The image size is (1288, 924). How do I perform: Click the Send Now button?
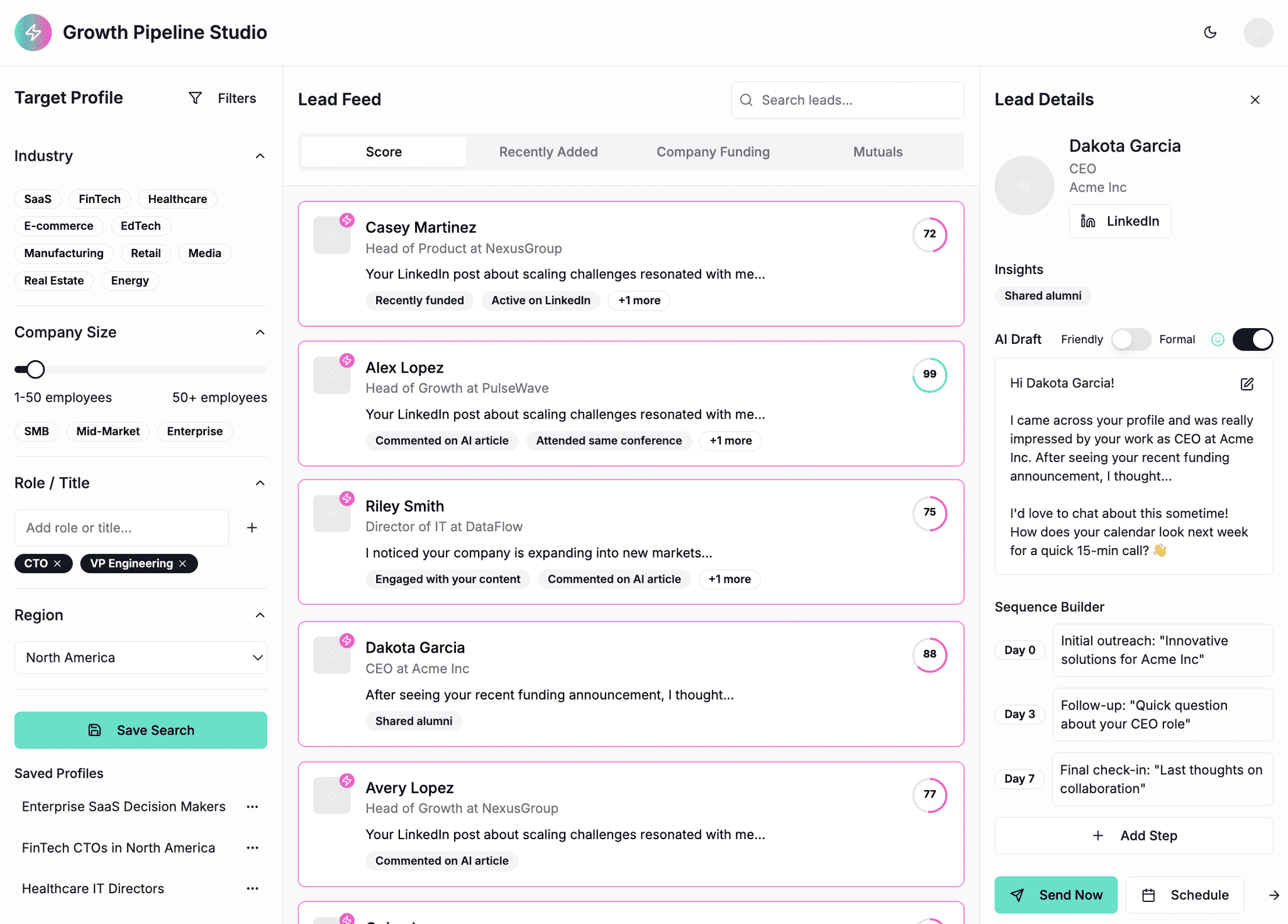pyautogui.click(x=1055, y=895)
